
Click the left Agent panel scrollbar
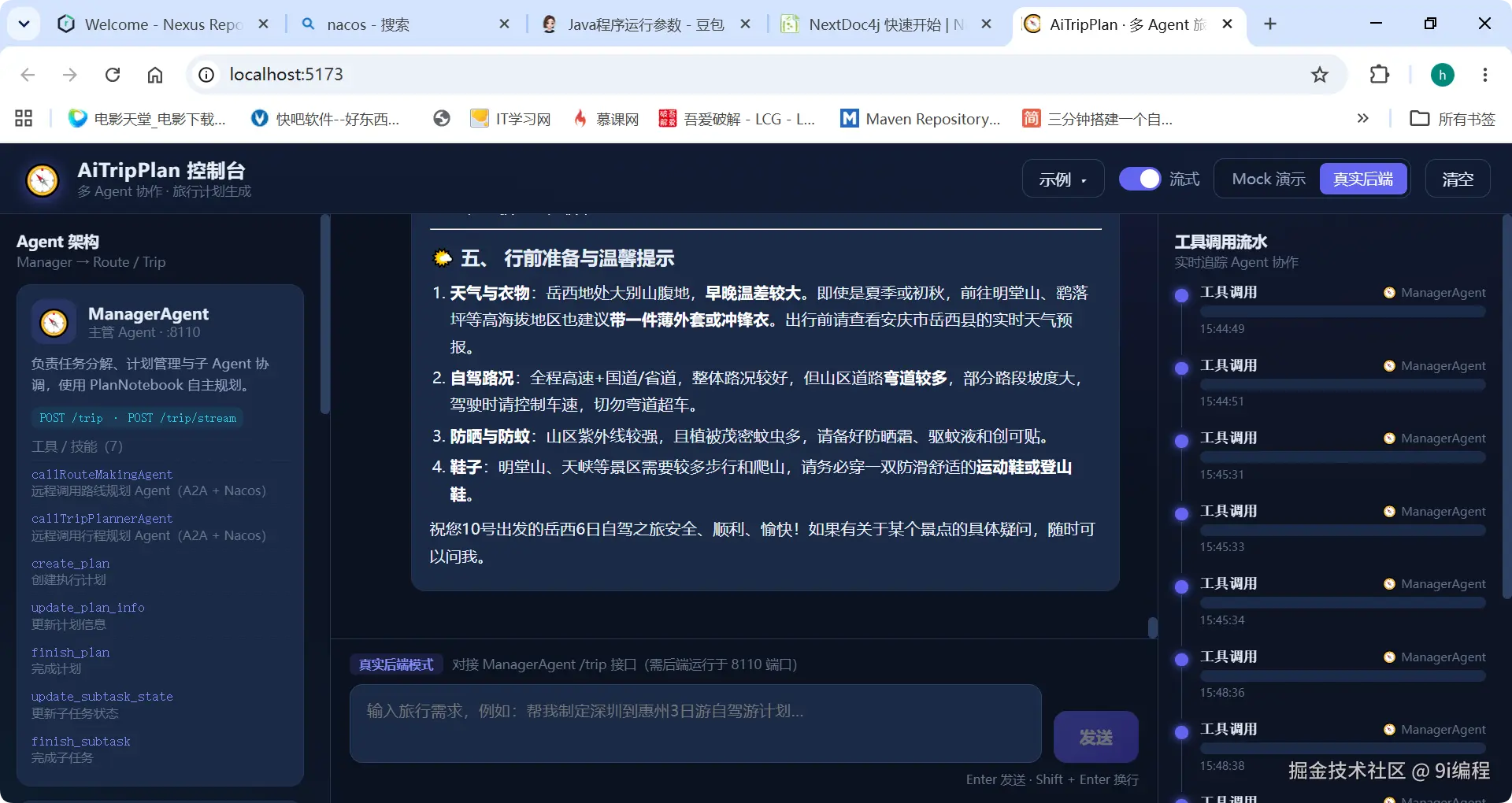click(x=324, y=315)
